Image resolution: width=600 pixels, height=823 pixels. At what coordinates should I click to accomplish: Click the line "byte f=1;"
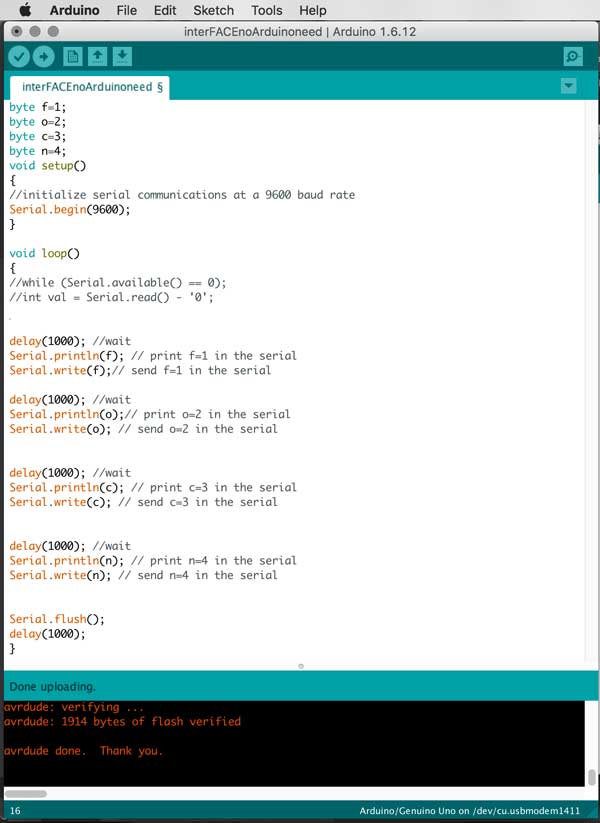click(38, 107)
